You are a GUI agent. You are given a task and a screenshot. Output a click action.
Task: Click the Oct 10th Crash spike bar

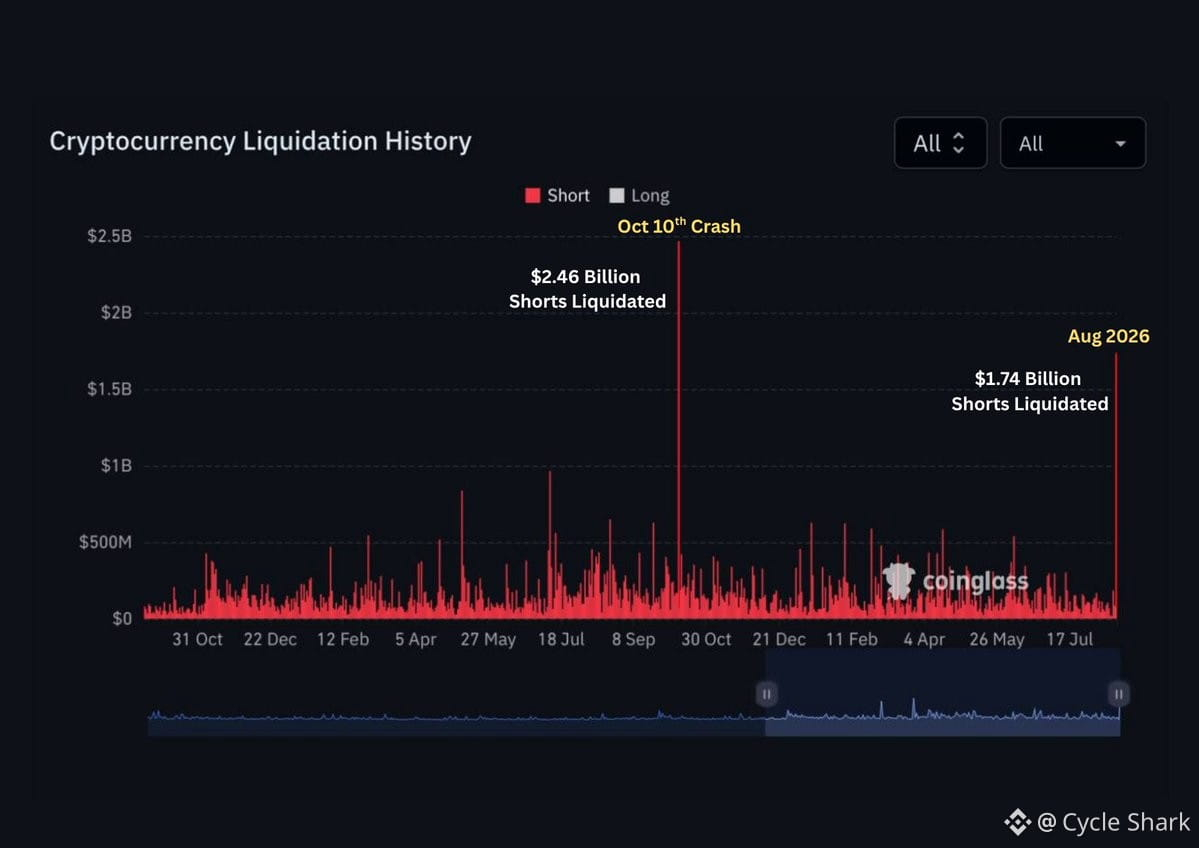pos(678,428)
